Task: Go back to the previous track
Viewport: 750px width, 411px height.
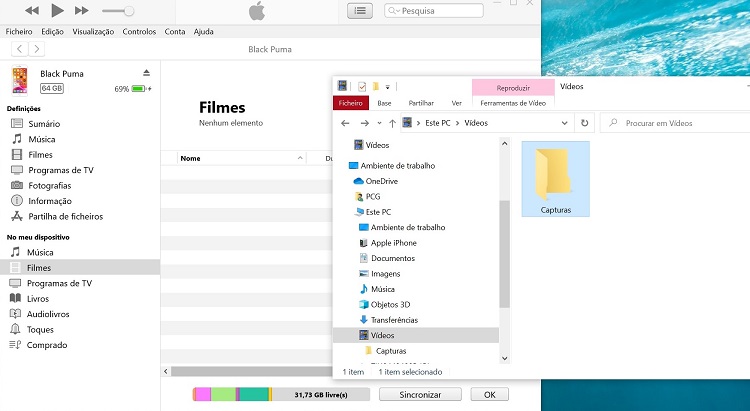Action: point(32,10)
